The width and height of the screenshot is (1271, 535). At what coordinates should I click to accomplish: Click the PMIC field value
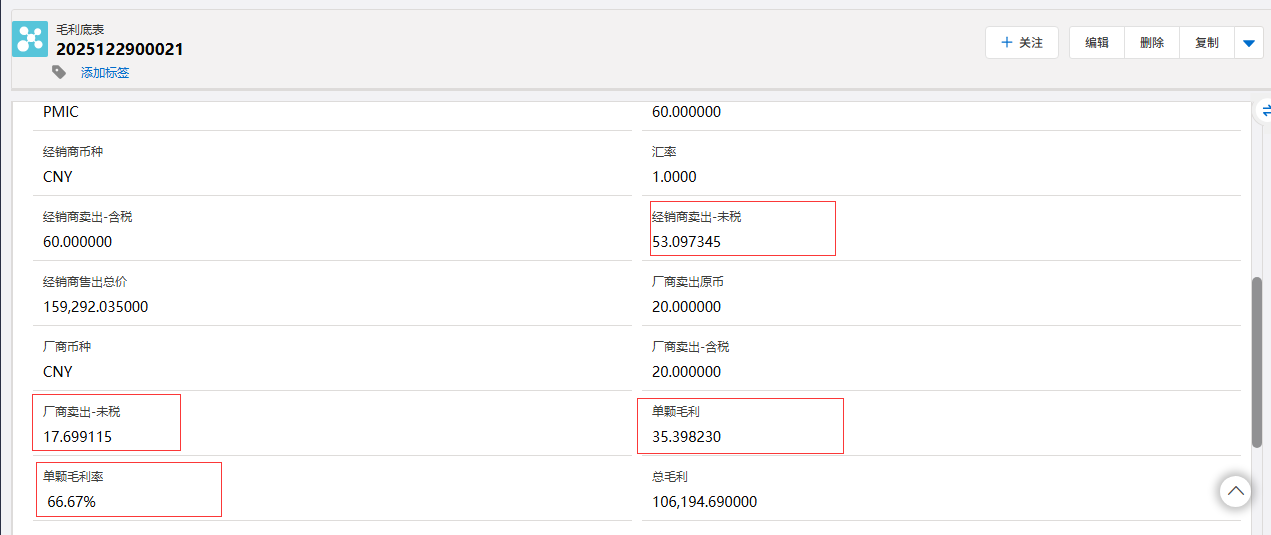61,112
